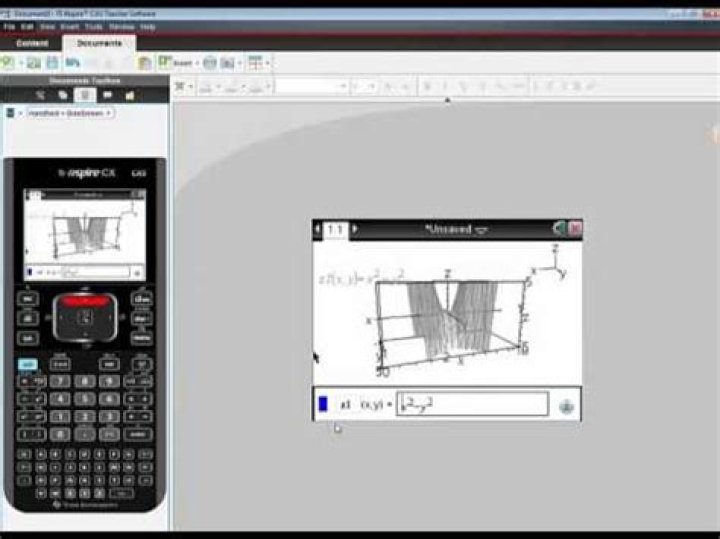Click the esc key on the emulator

[28, 299]
